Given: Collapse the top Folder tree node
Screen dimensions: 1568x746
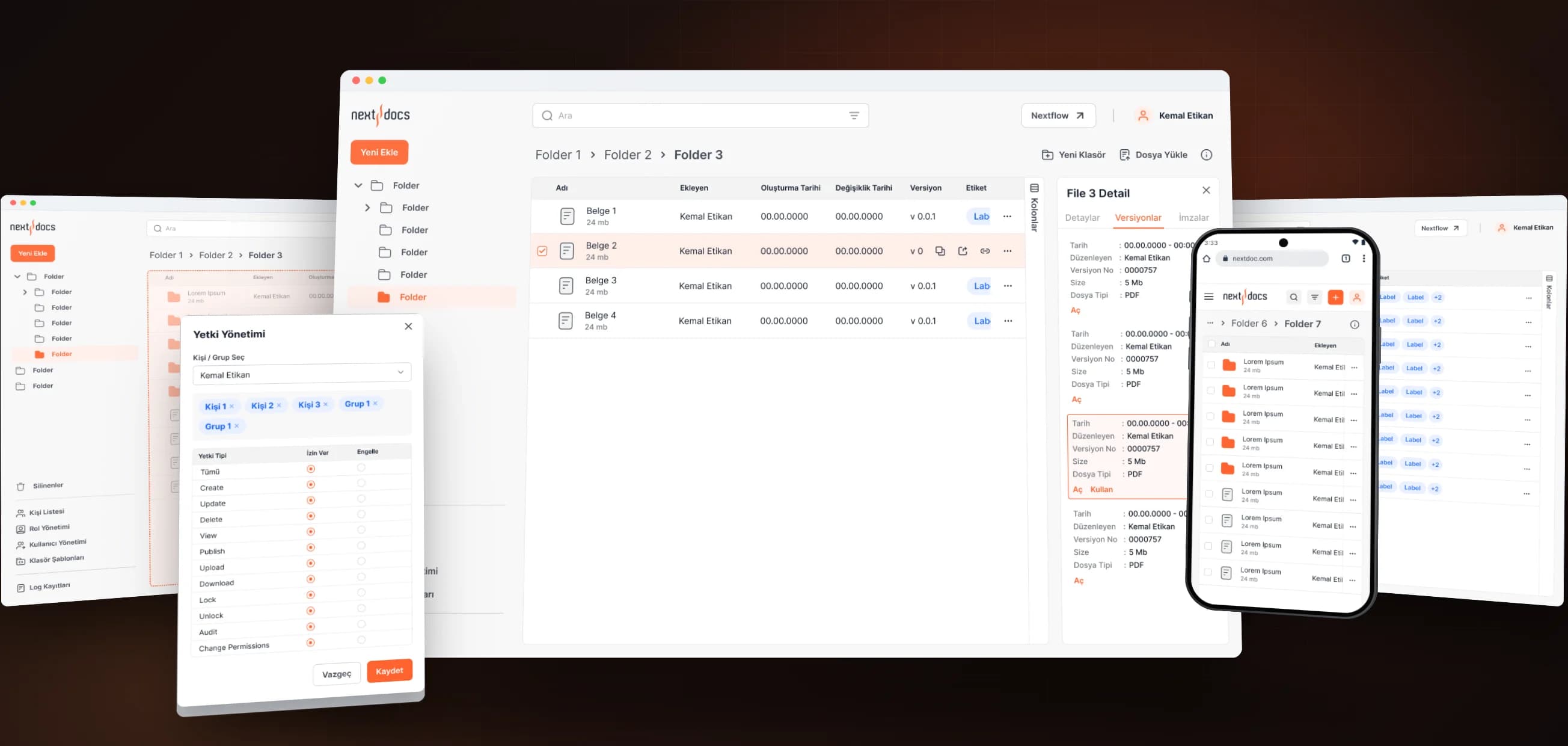Looking at the screenshot, I should (358, 185).
